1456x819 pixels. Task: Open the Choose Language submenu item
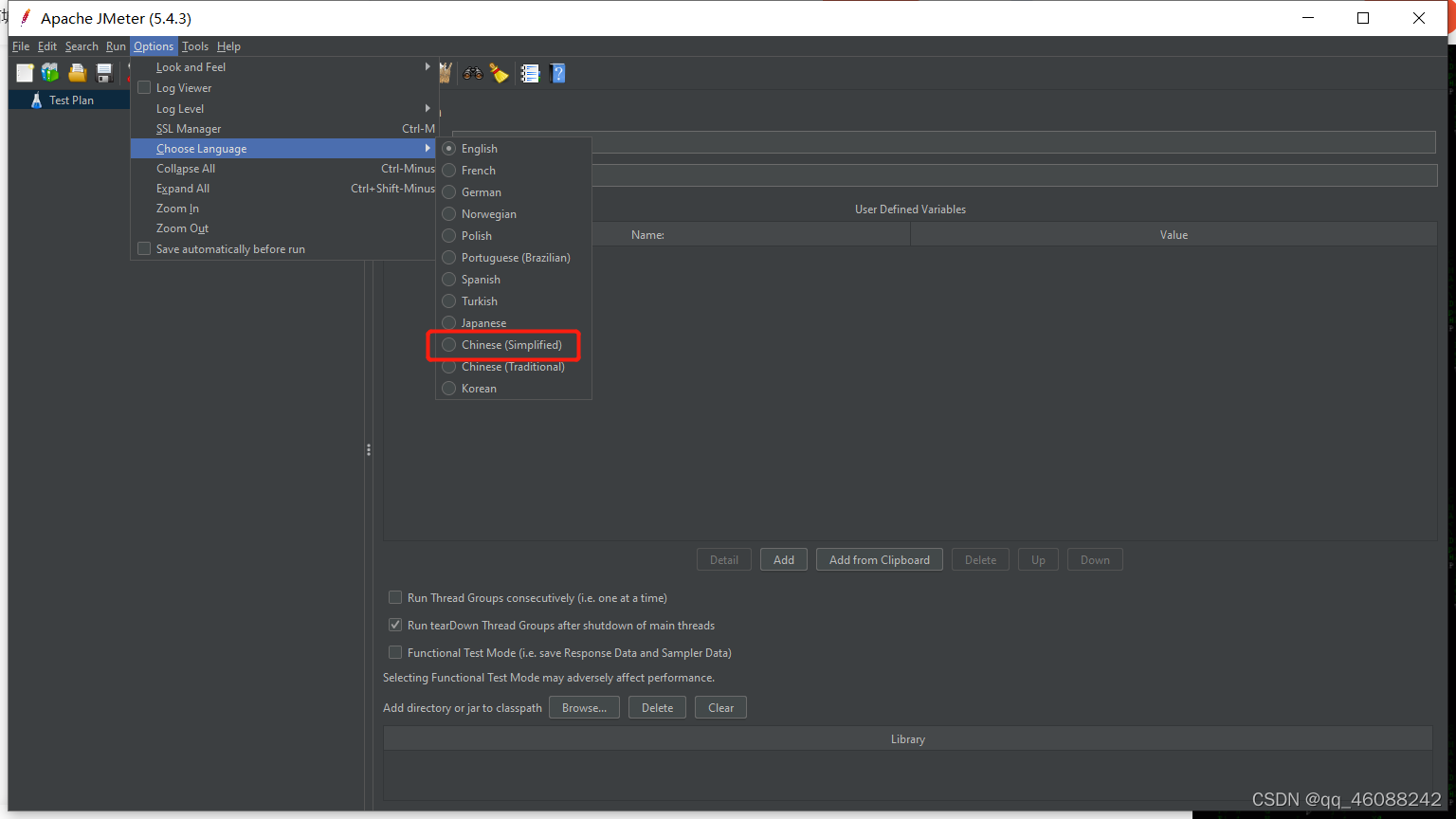[x=284, y=149]
